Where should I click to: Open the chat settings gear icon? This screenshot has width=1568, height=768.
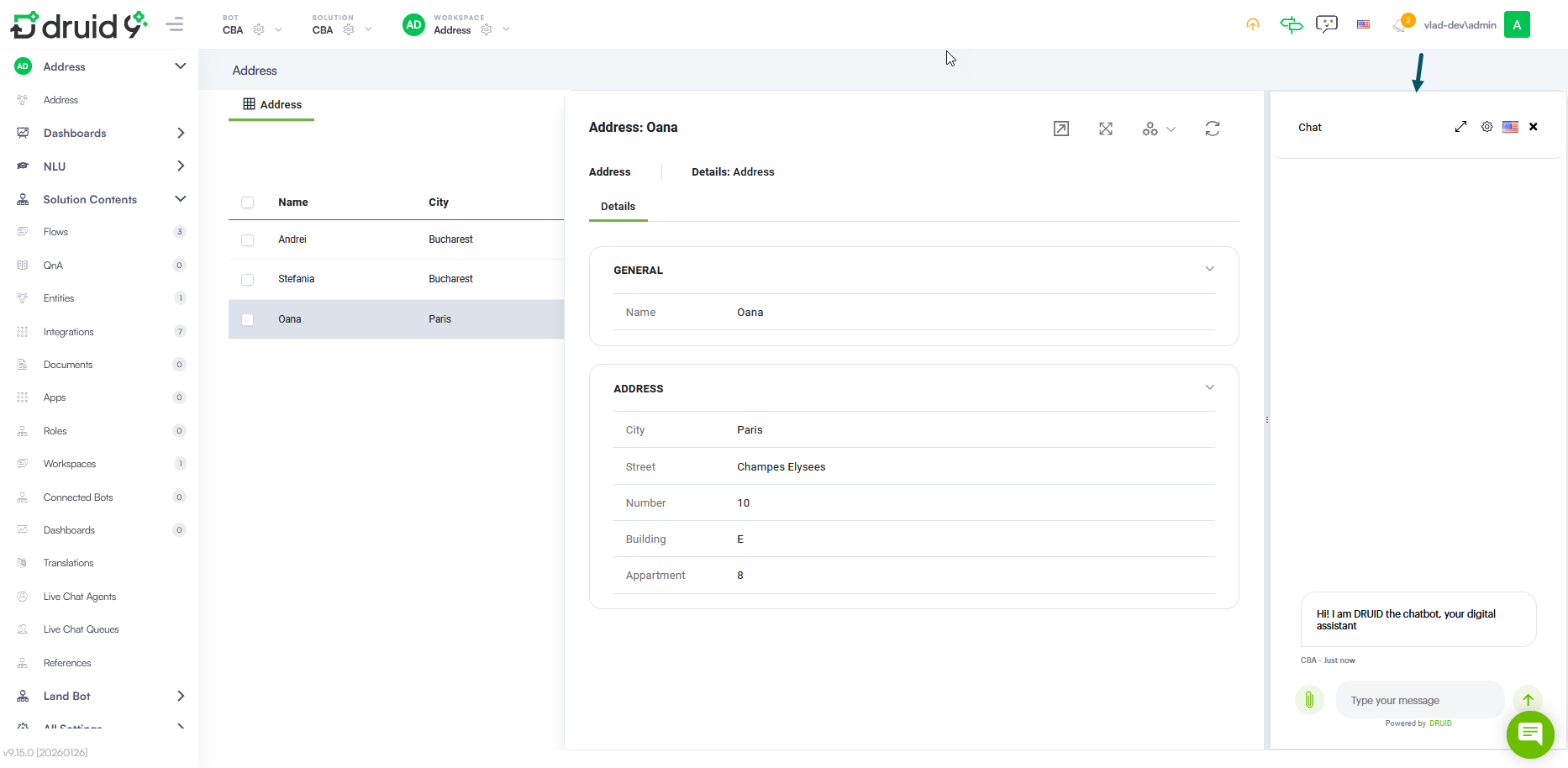(x=1486, y=127)
